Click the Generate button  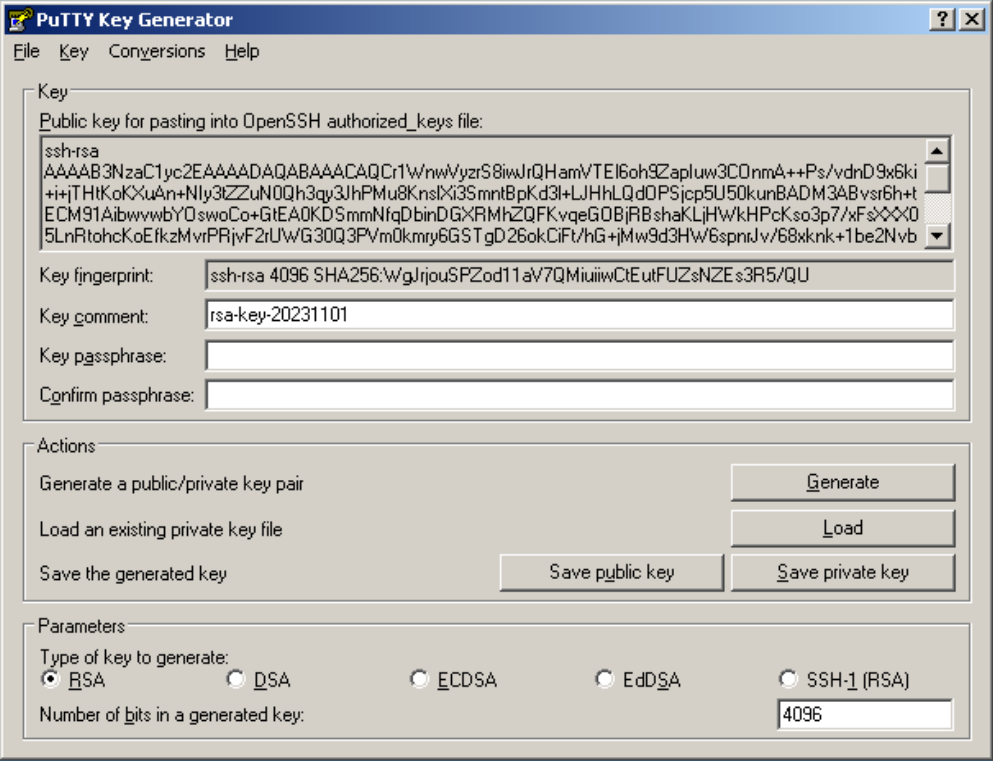[843, 482]
